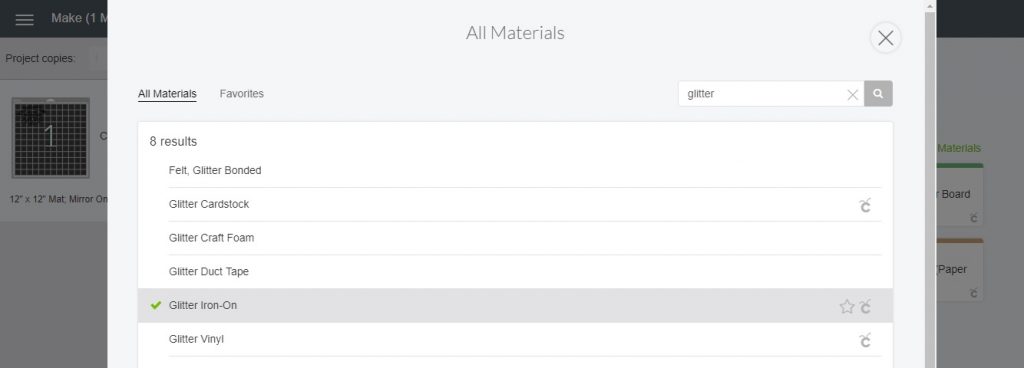The height and width of the screenshot is (368, 1024).
Task: Click the glitter search input field
Action: [x=763, y=94]
